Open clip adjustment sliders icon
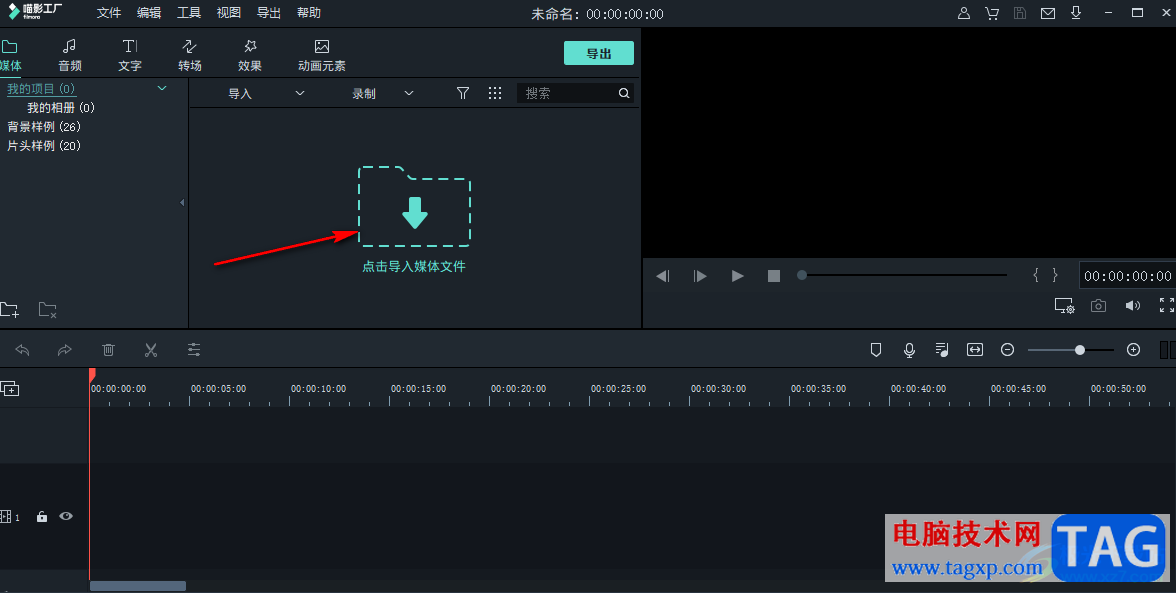Viewport: 1176px width, 593px height. [x=194, y=349]
